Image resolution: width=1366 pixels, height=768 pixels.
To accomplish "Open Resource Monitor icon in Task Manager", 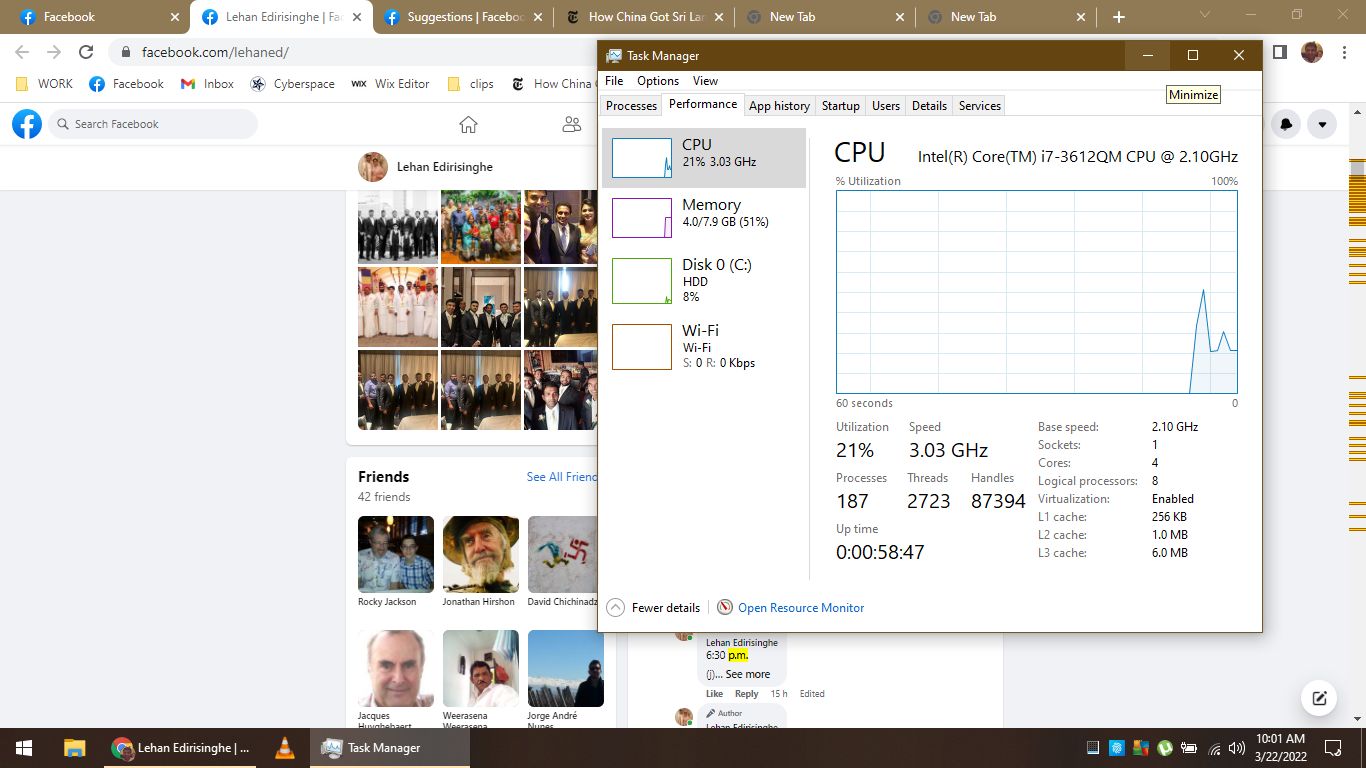I will click(727, 607).
